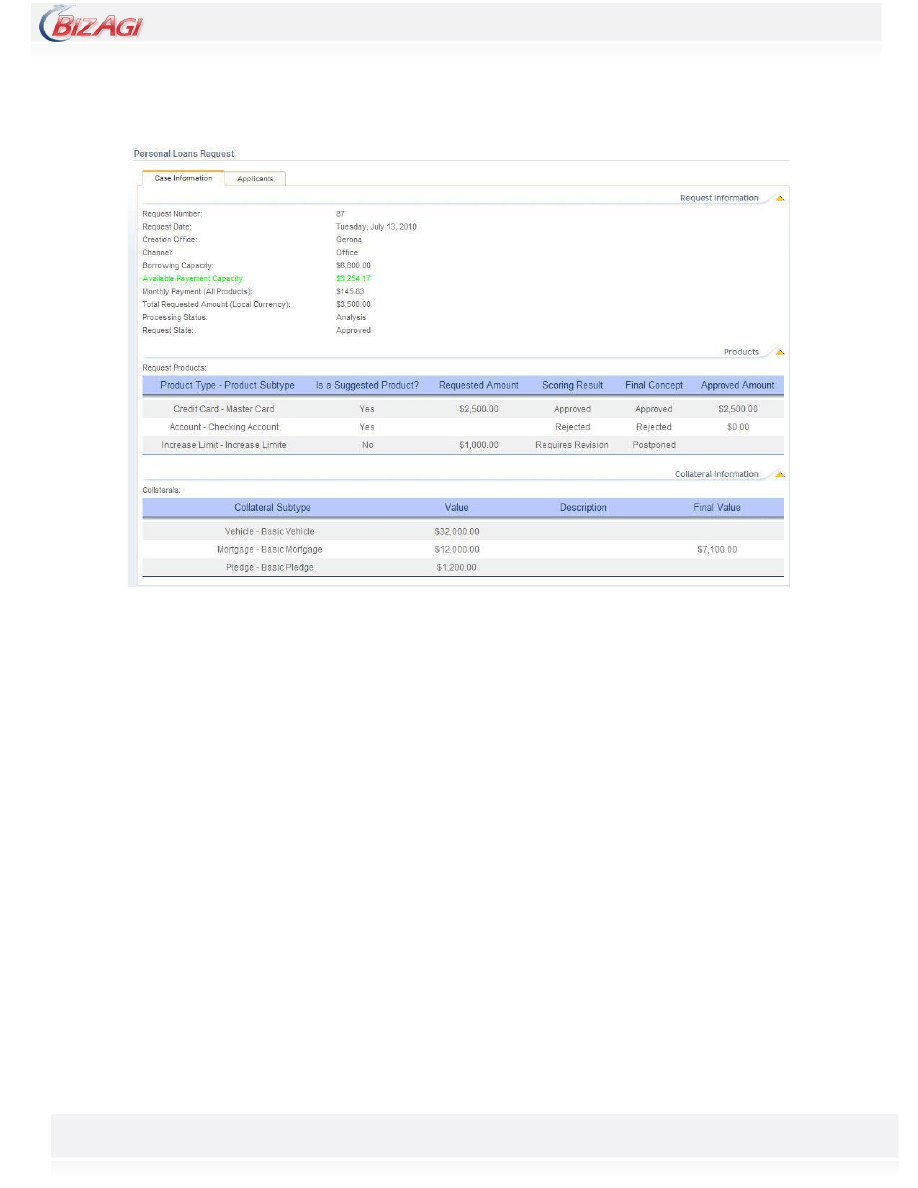Select the Credit Card - Master Card row
This screenshot has width=918, height=1188.
(223, 409)
